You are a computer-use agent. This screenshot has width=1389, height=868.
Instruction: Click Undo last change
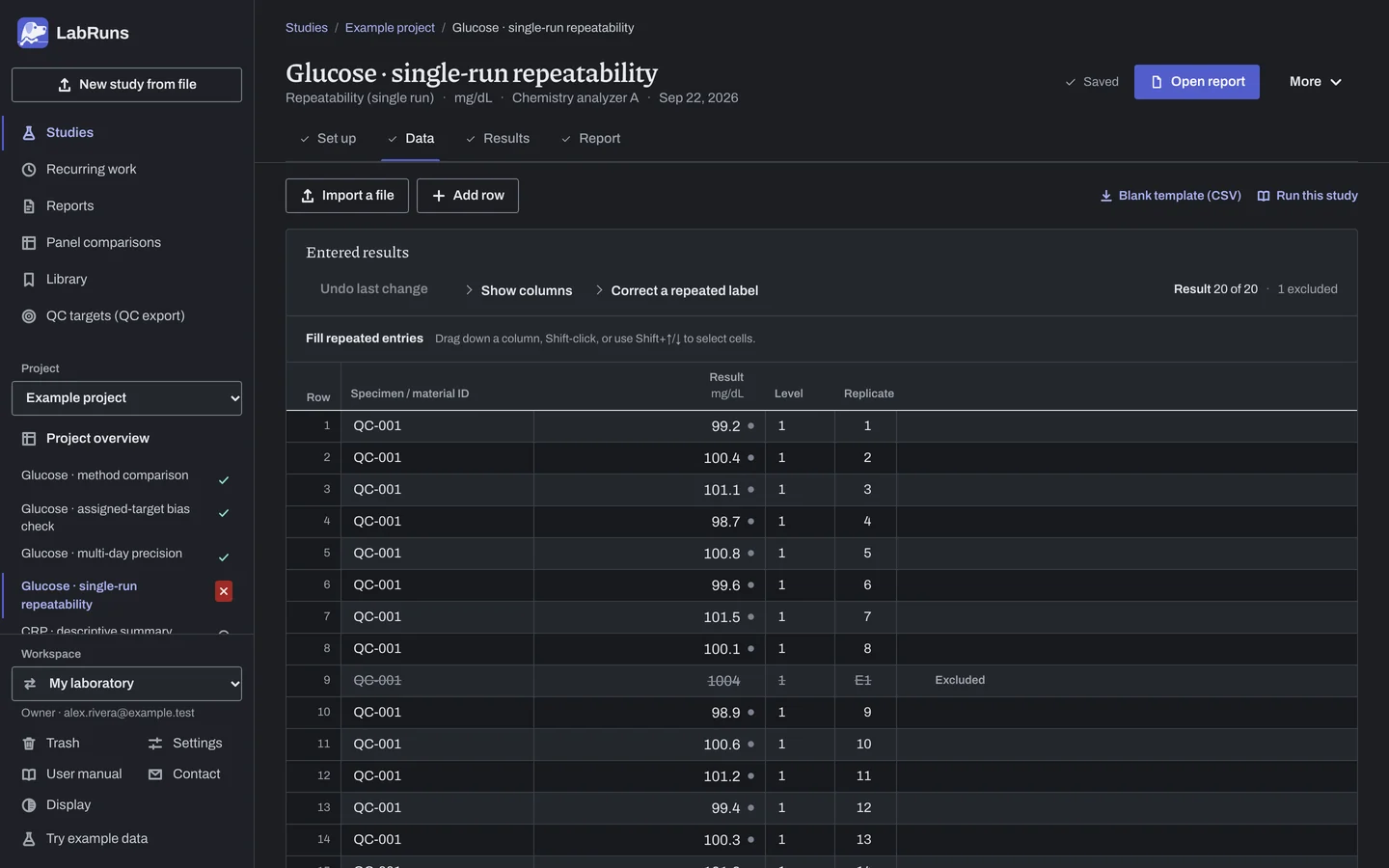(x=374, y=289)
